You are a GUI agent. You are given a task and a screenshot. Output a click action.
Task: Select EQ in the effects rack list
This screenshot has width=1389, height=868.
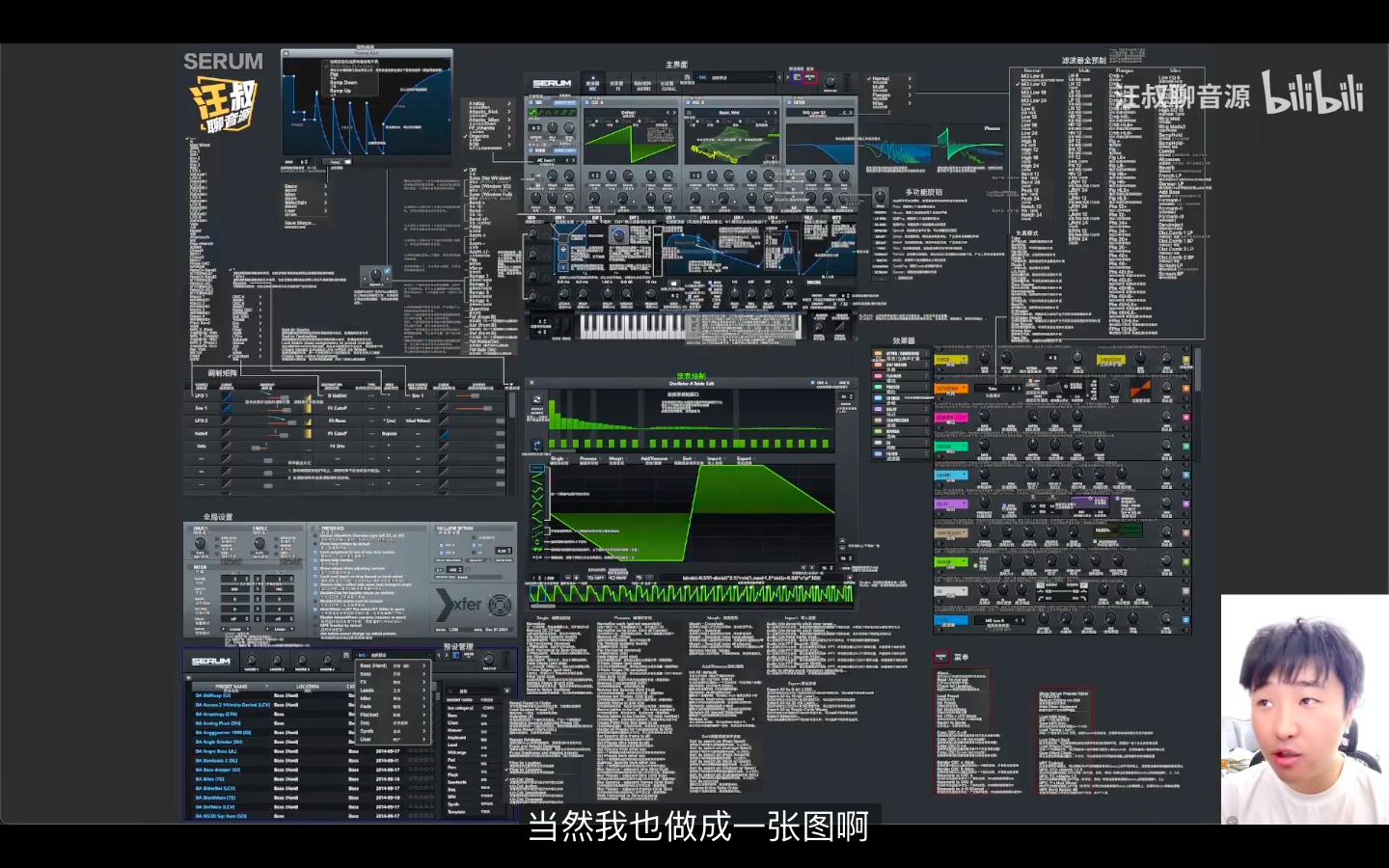(901, 443)
